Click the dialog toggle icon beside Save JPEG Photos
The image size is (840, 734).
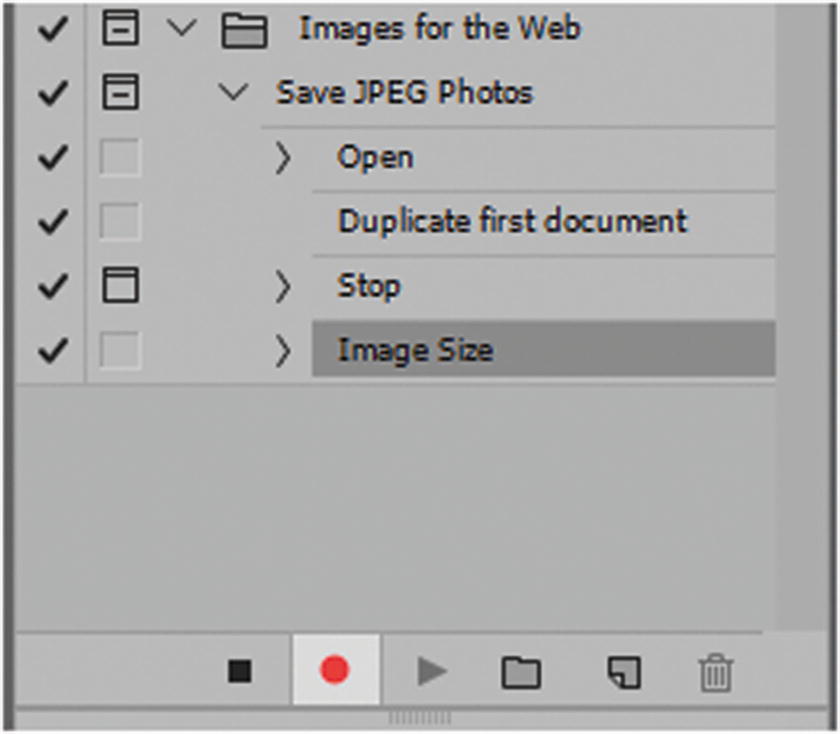[x=120, y=92]
